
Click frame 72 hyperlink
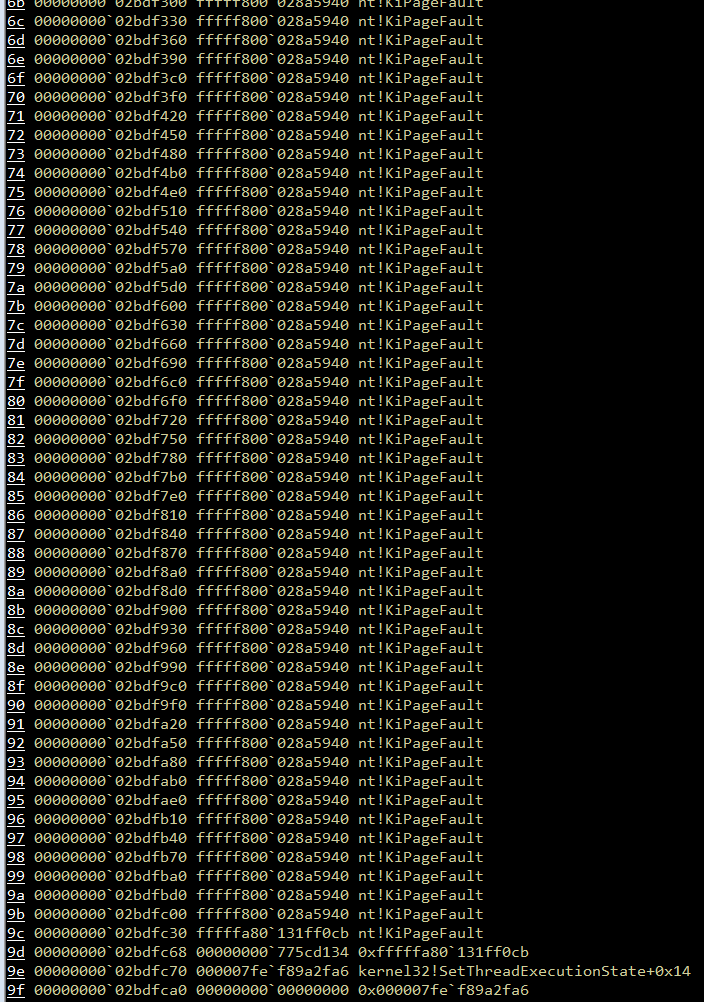click(x=16, y=135)
